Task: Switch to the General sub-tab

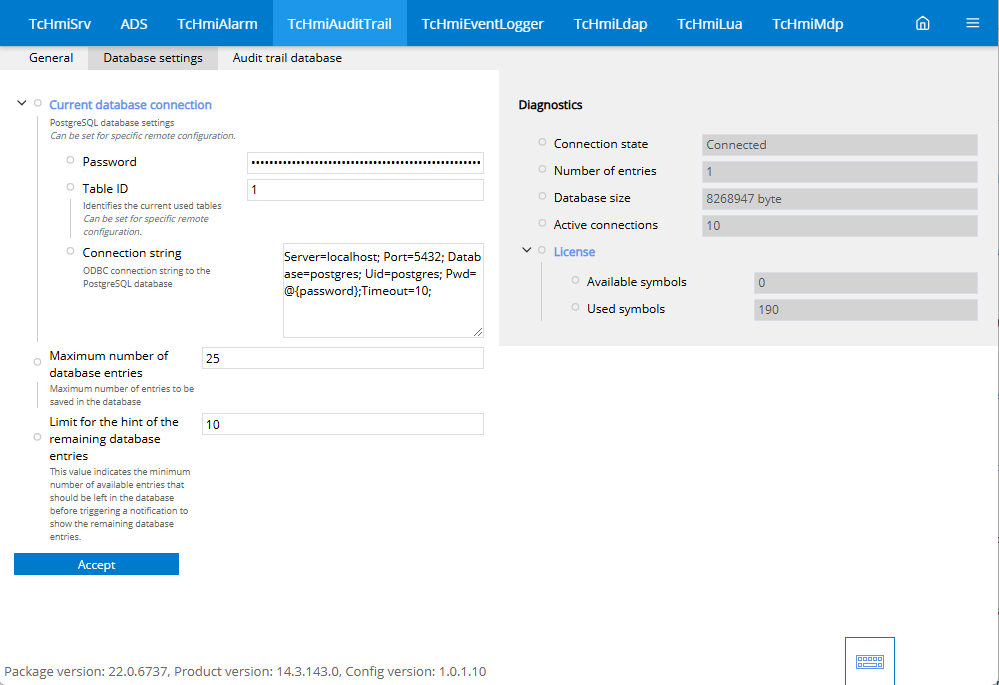Action: pyautogui.click(x=51, y=58)
